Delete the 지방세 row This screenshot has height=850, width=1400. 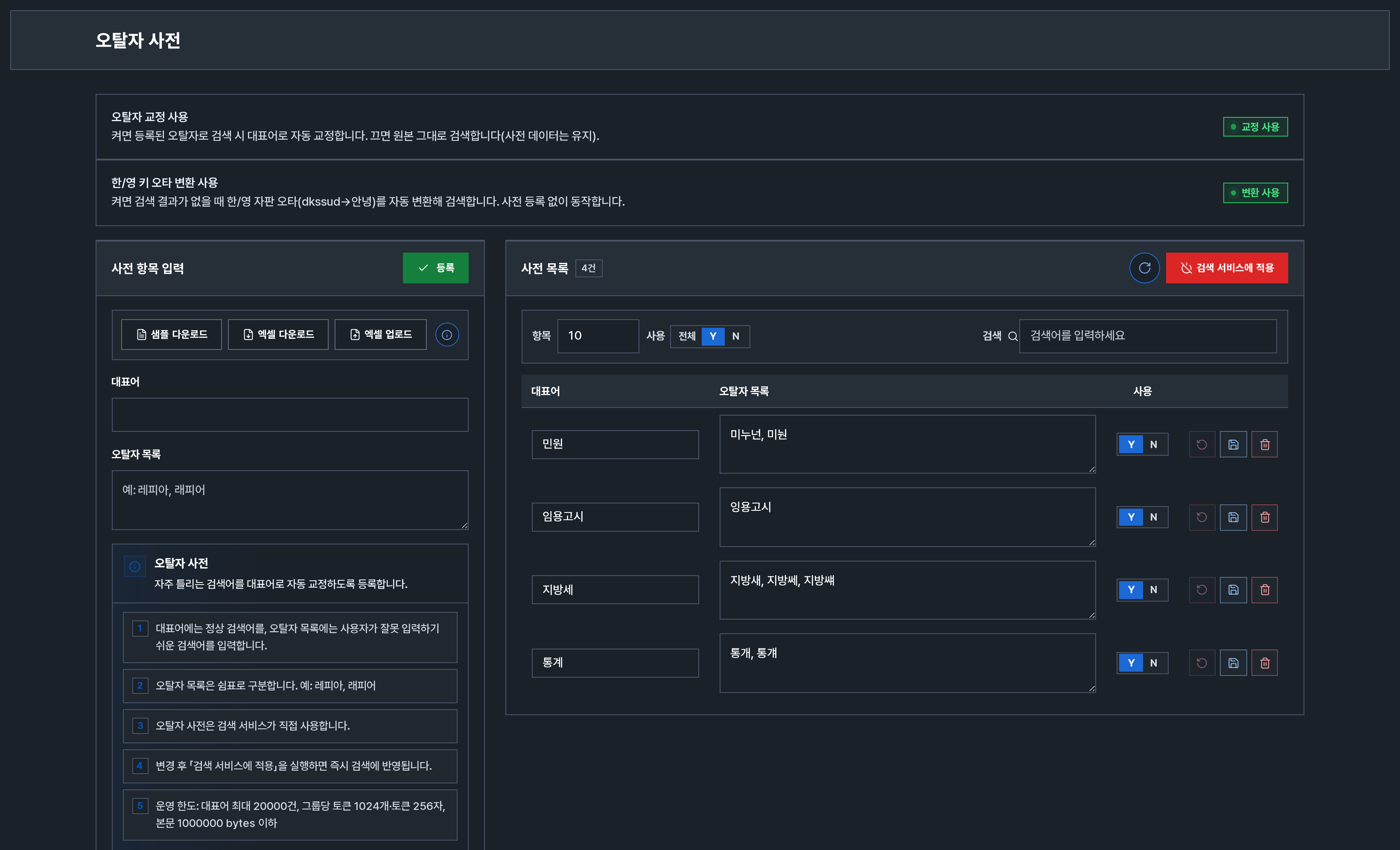click(1264, 590)
